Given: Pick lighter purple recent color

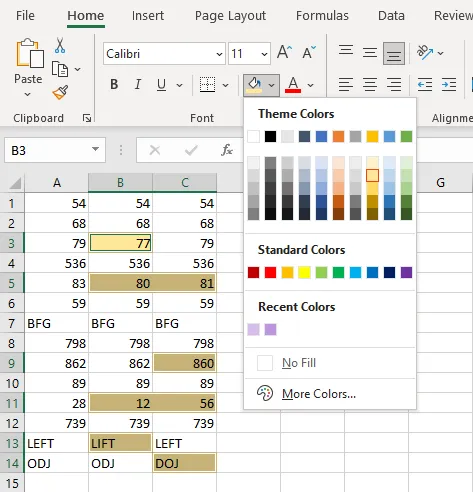Looking at the screenshot, I should (253, 329).
